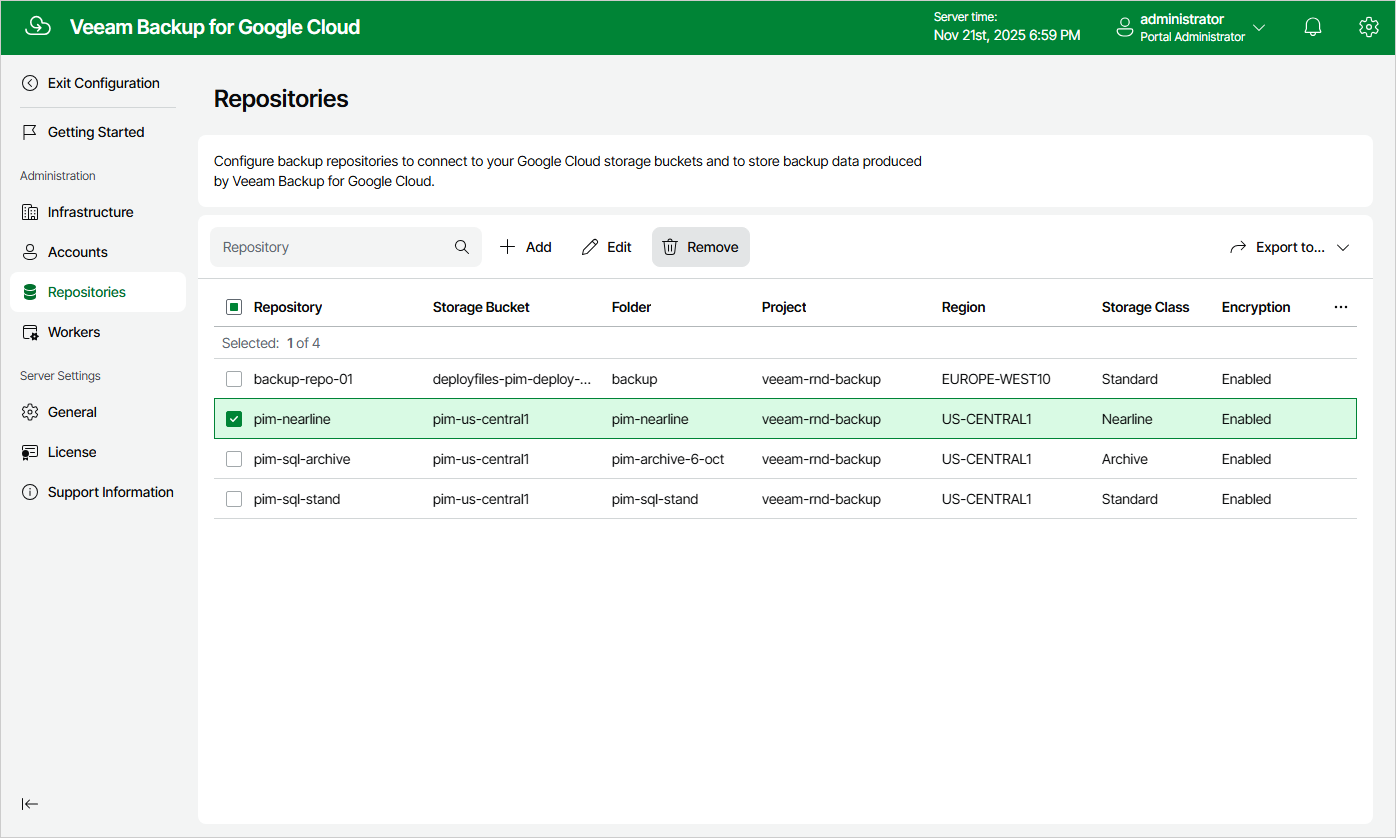Select the pim-sql-stand repository name
Image resolution: width=1396 pixels, height=838 pixels.
[x=297, y=499]
